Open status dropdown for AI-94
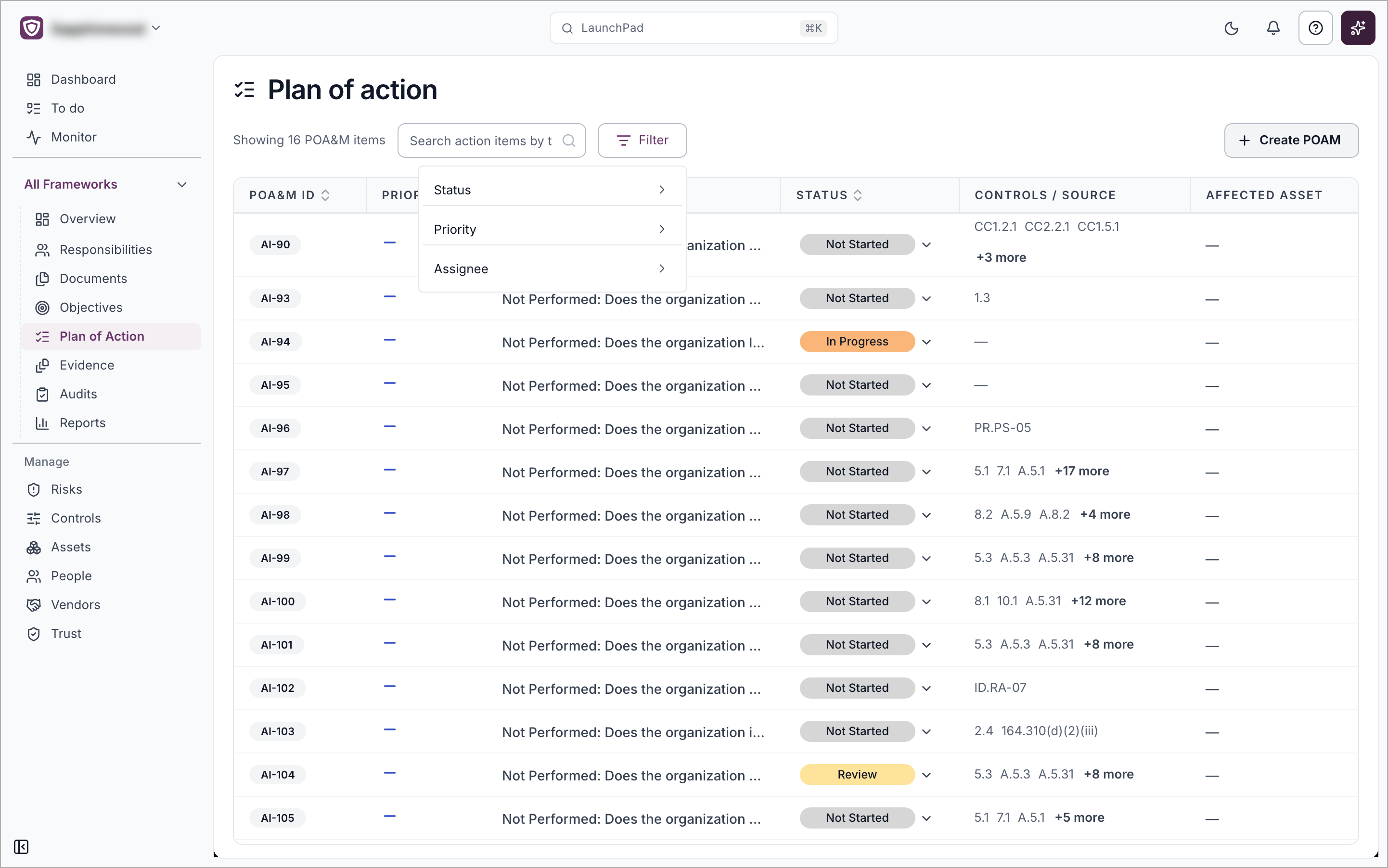Image resolution: width=1388 pixels, height=868 pixels. [926, 342]
